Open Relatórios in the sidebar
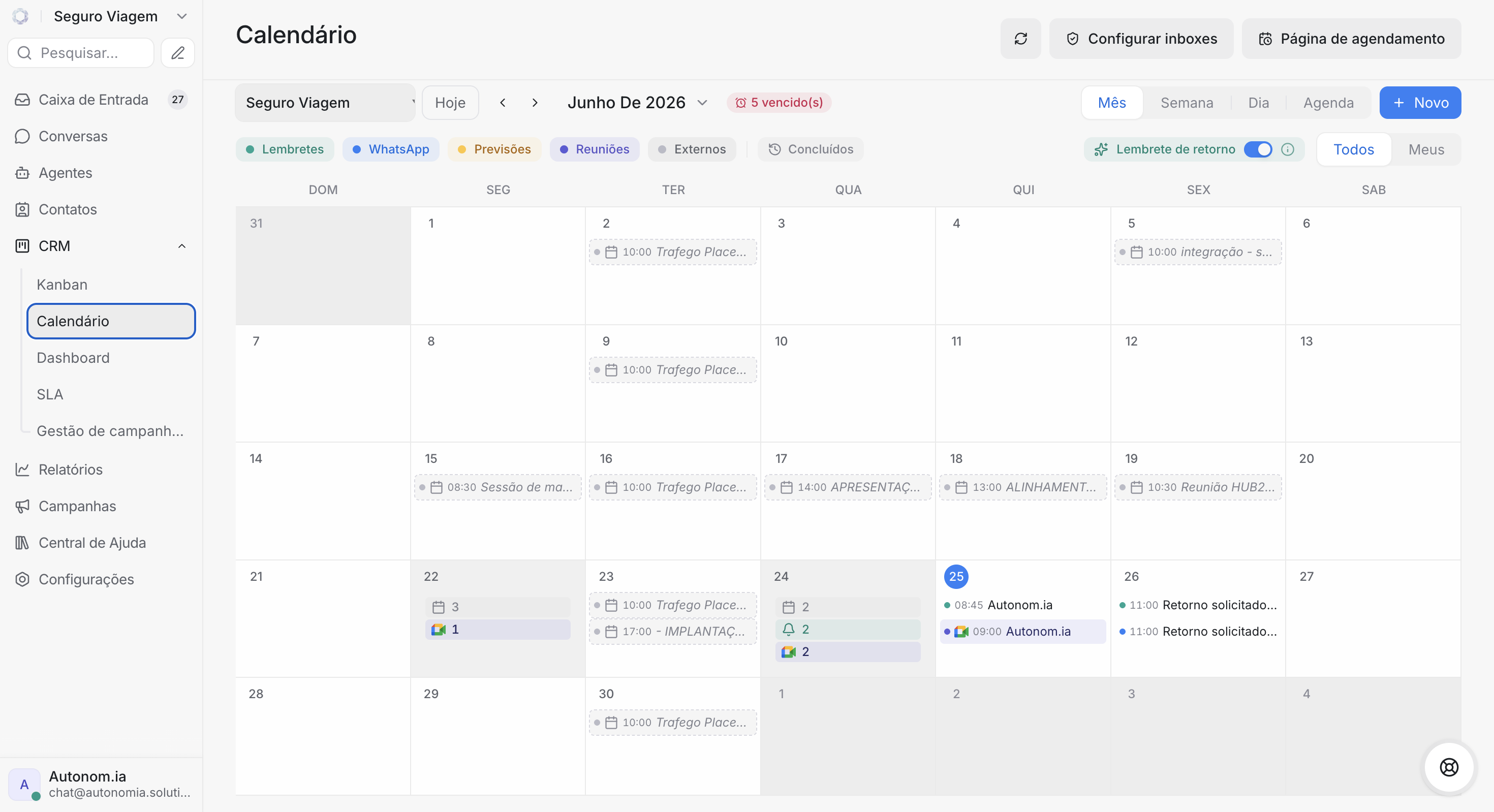 101,469
